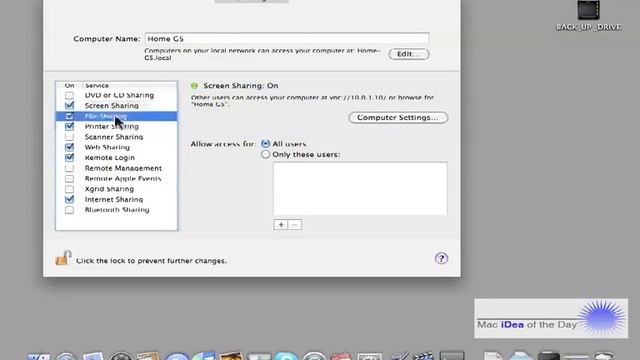Click the lock icon to prevent changes
640x360 pixels.
click(63, 258)
